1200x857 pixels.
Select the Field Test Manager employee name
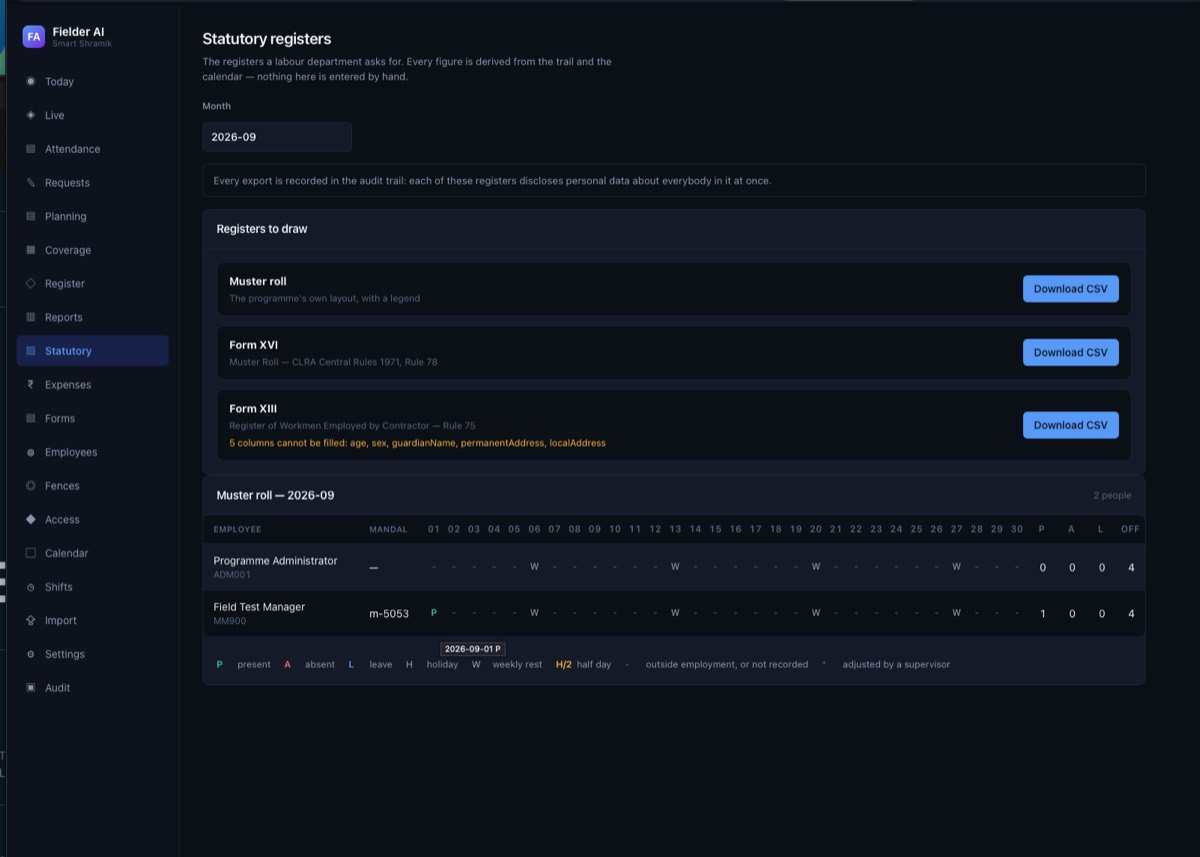click(259, 607)
